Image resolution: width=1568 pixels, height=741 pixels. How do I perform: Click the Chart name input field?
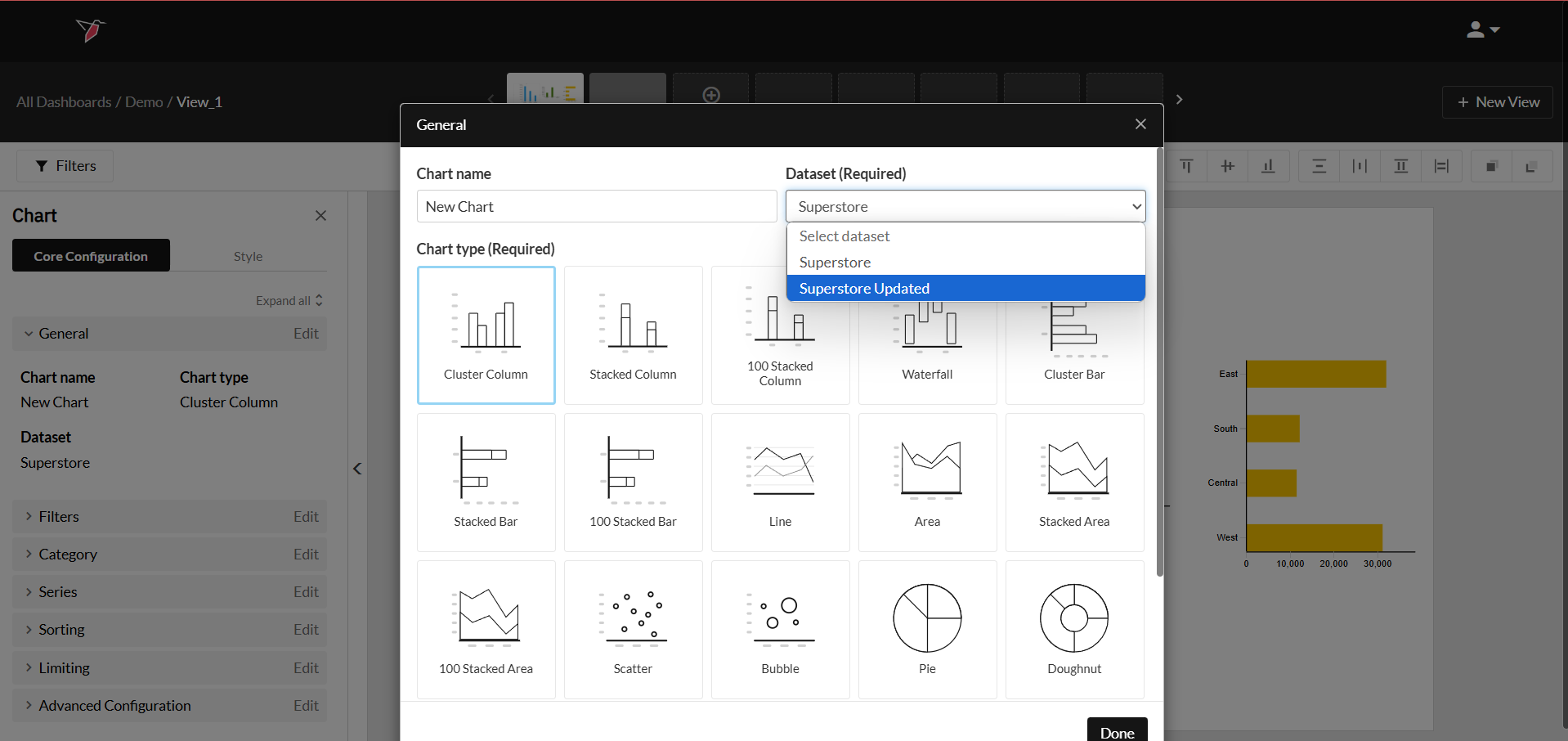click(597, 206)
